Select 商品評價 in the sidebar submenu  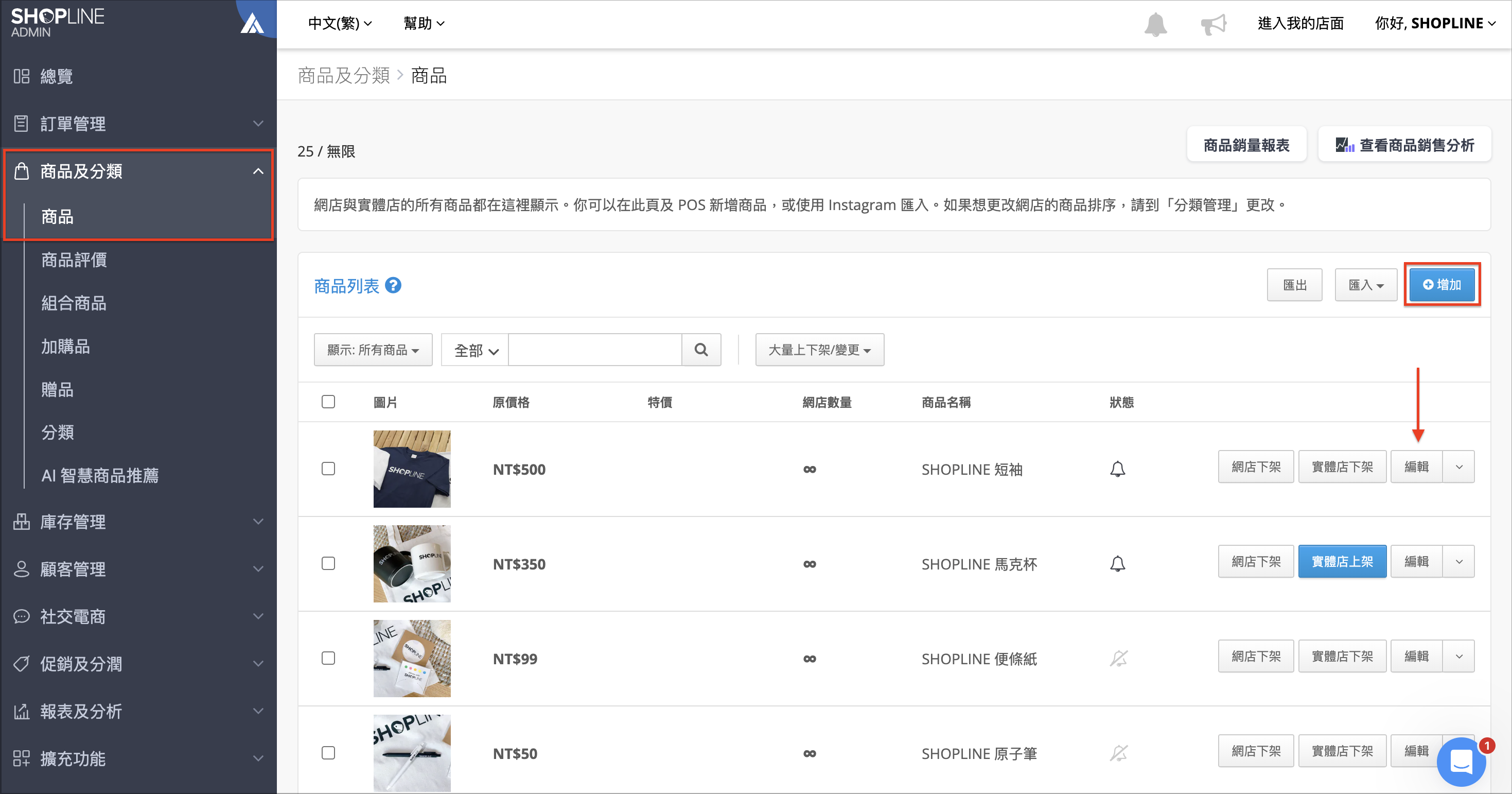click(x=74, y=260)
